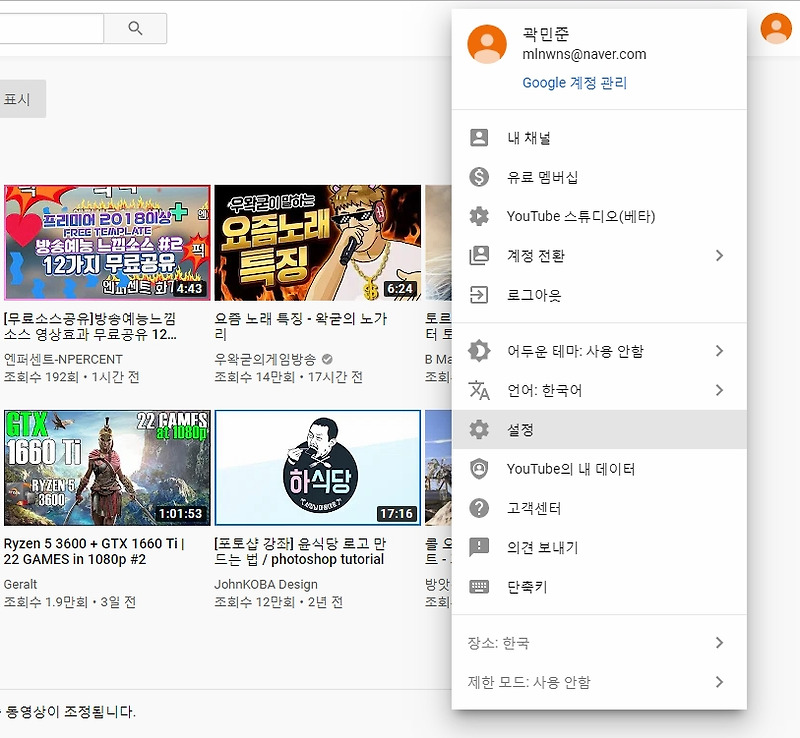Image resolution: width=800 pixels, height=738 pixels.
Task: Click the 내 채널 person icon
Action: click(479, 138)
